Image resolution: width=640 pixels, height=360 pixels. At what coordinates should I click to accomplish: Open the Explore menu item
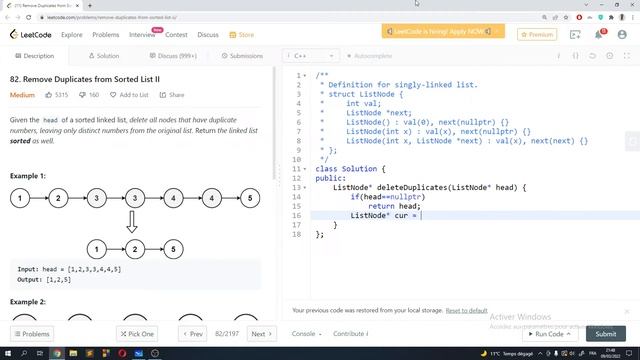(72, 35)
